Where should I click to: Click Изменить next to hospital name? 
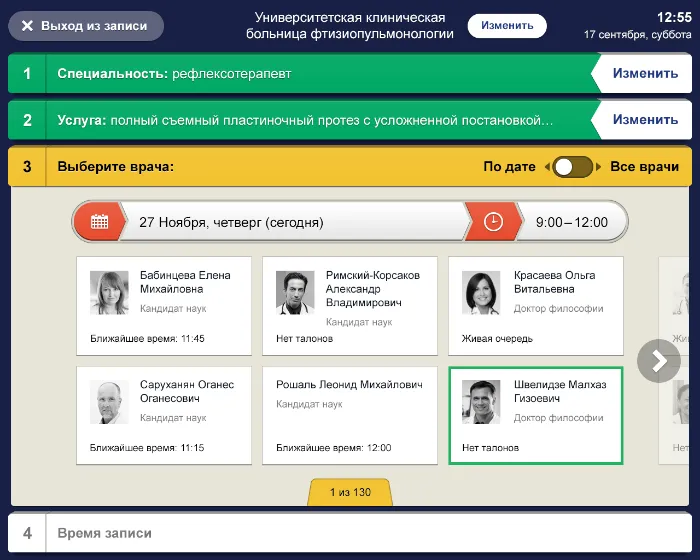(x=507, y=25)
